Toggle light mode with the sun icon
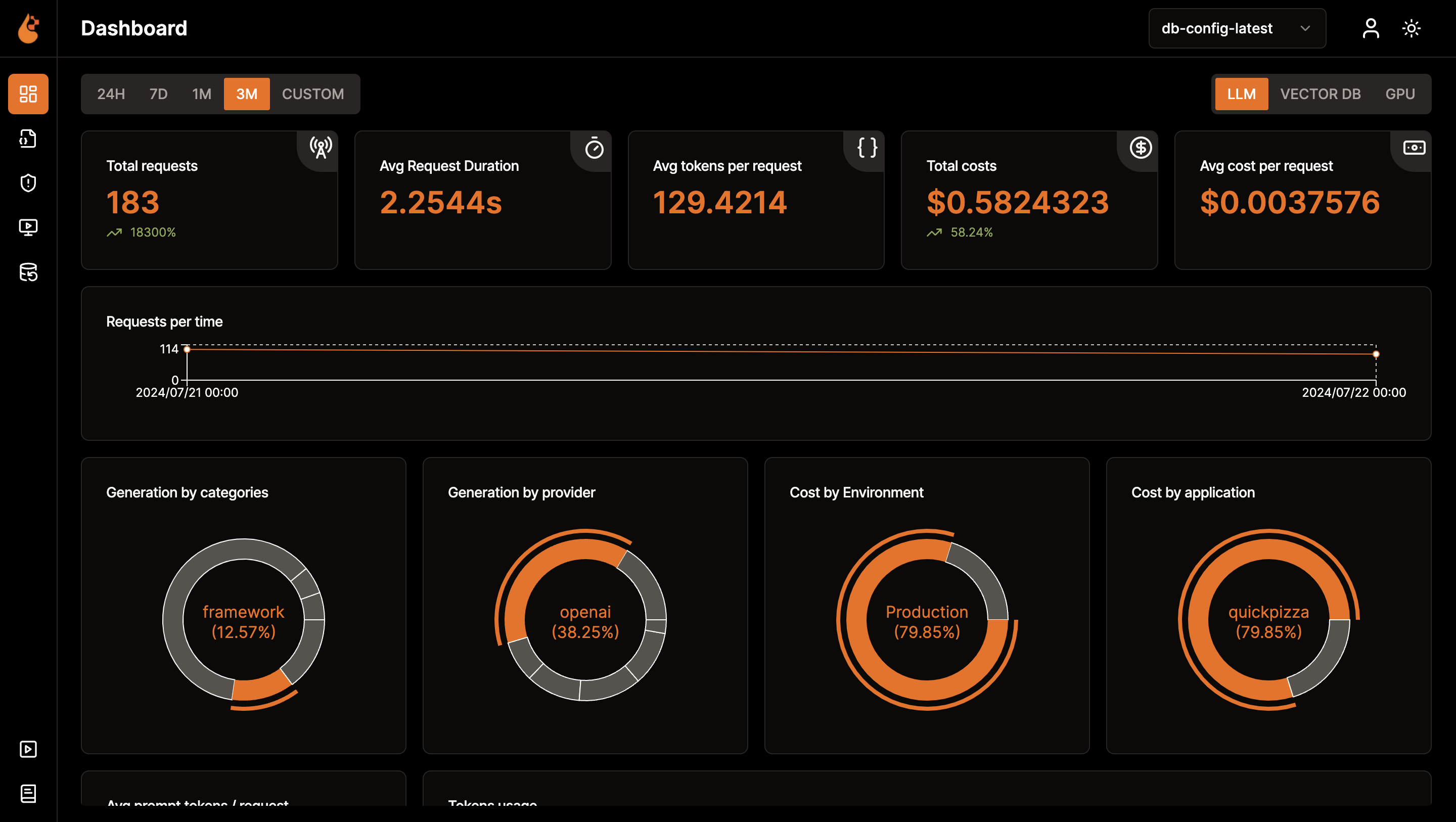The height and width of the screenshot is (822, 1456). pos(1412,28)
